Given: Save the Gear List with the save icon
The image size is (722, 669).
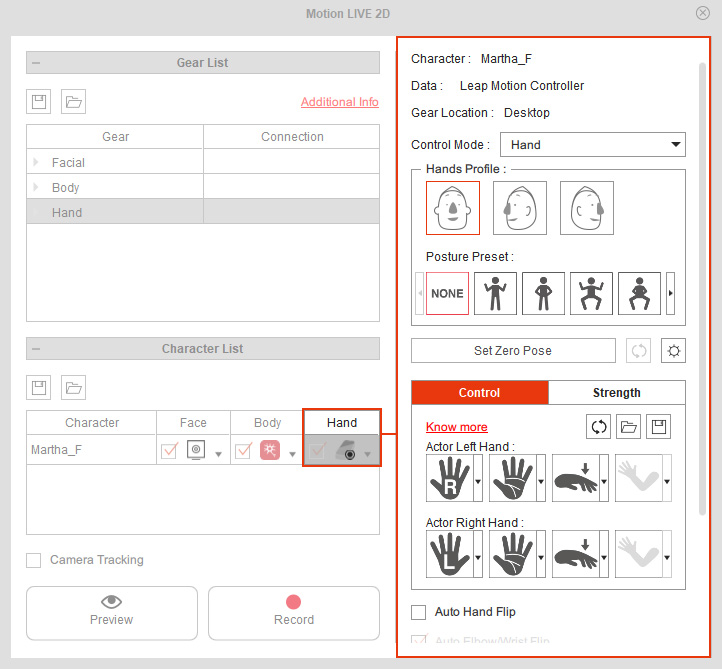Looking at the screenshot, I should (x=39, y=101).
